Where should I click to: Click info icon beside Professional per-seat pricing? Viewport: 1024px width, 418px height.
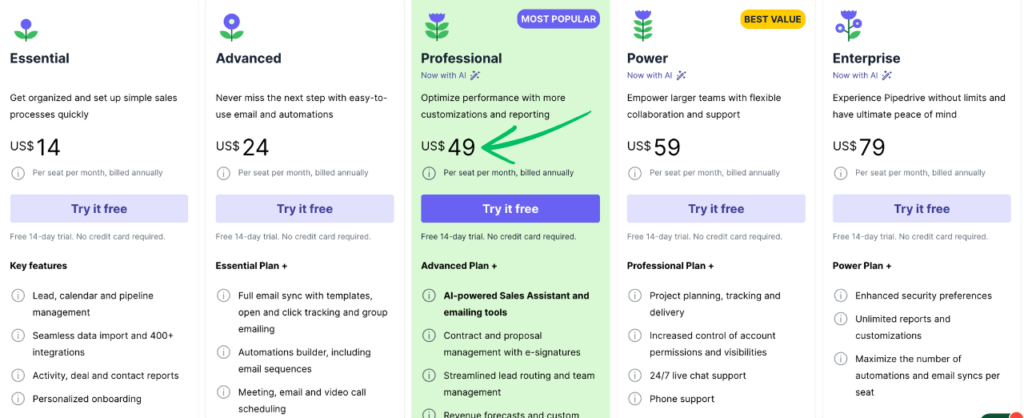pyautogui.click(x=428, y=173)
